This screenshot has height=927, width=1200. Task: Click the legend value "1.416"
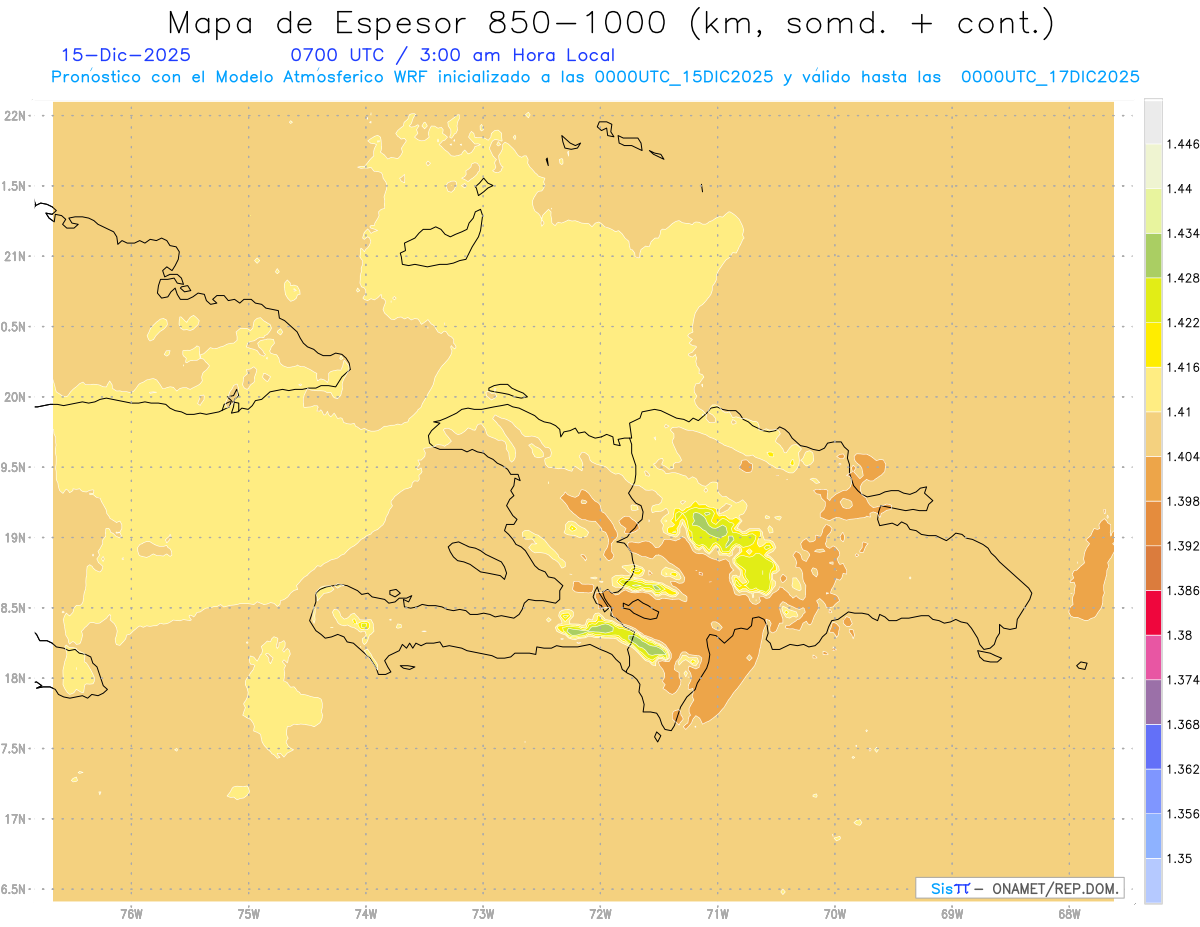click(1183, 367)
